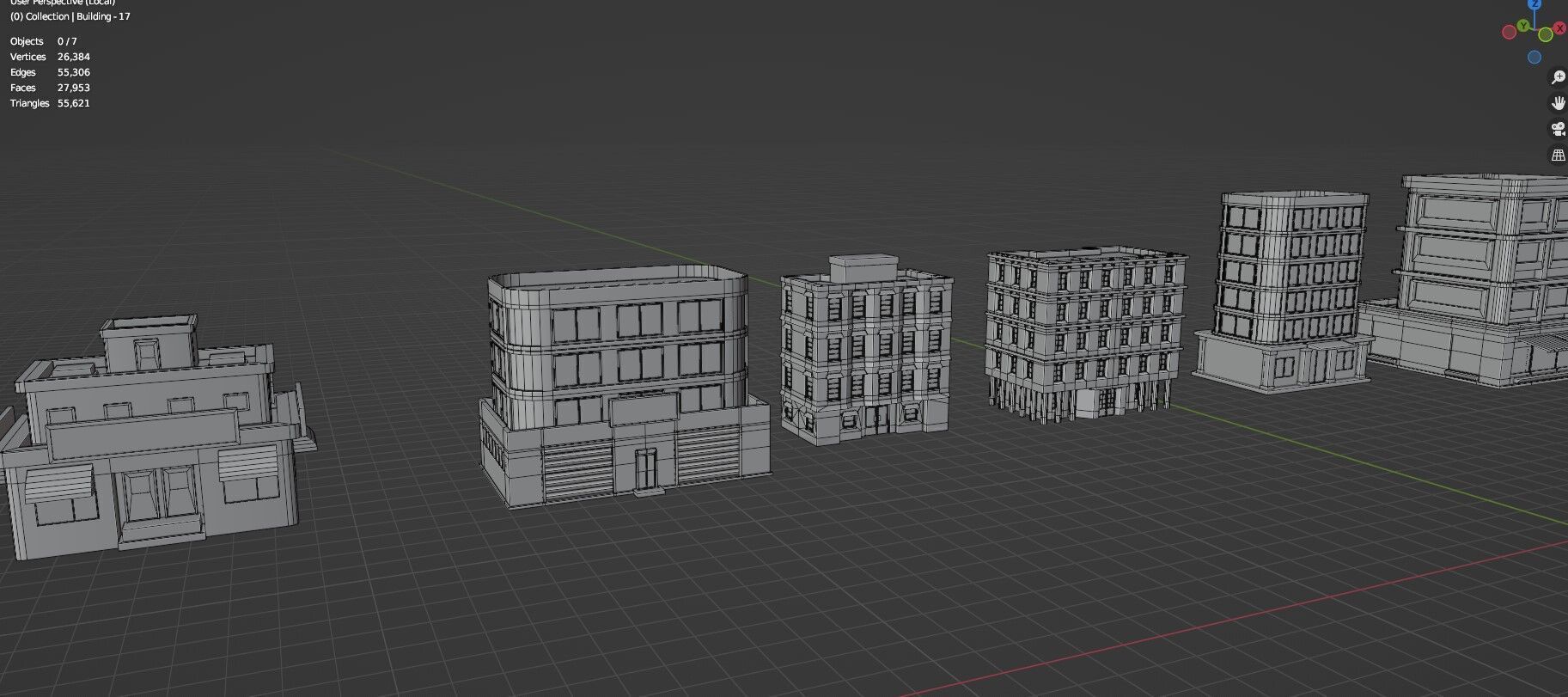Select the rounded-corner building with garage shutters
The image size is (1568, 697).
(625, 387)
